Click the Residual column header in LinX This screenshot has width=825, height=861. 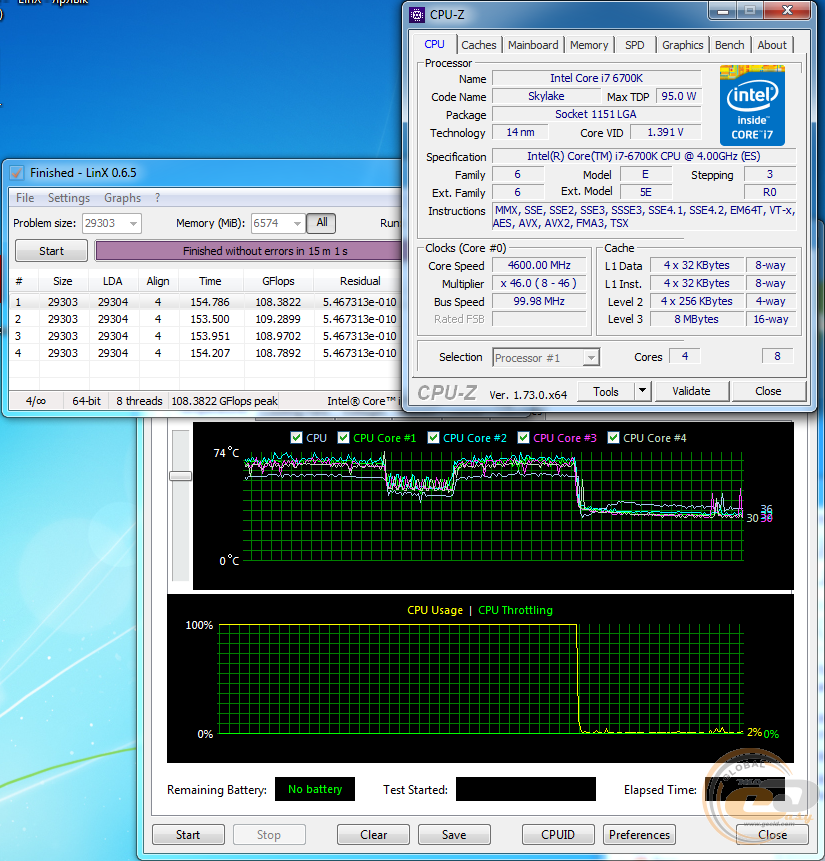coord(360,281)
